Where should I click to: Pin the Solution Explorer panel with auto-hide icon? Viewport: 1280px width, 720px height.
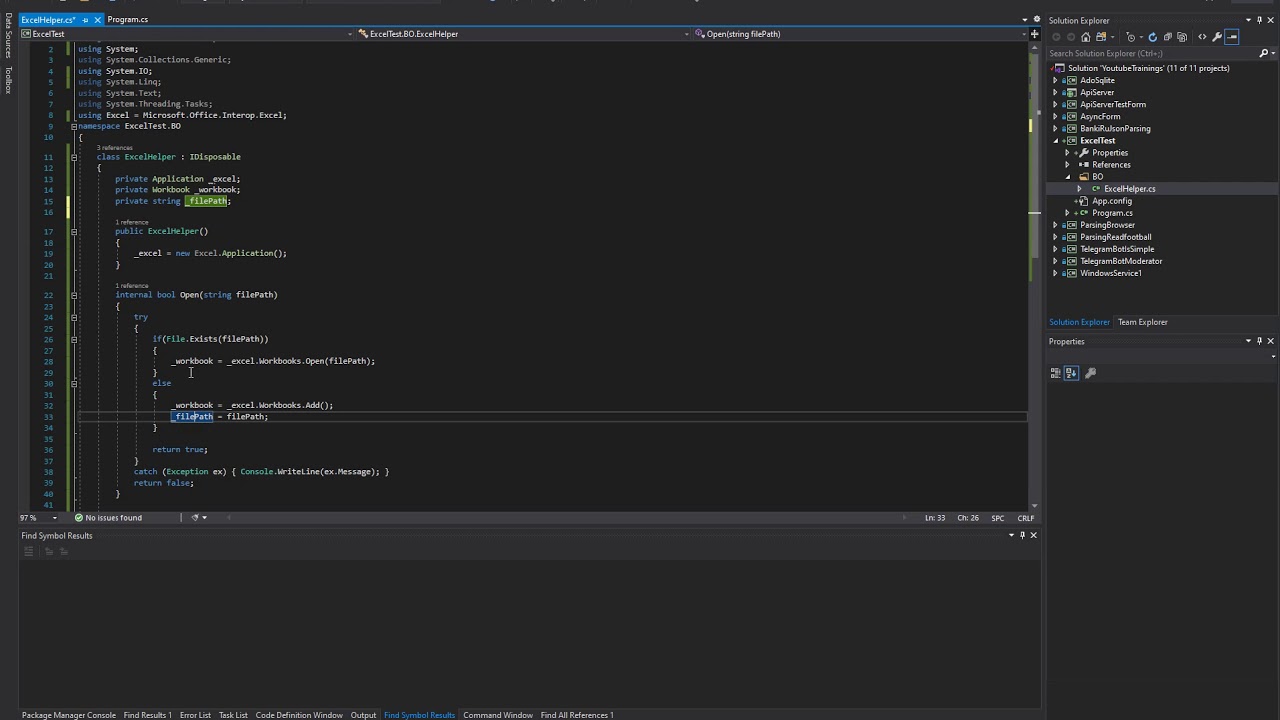pos(1259,20)
